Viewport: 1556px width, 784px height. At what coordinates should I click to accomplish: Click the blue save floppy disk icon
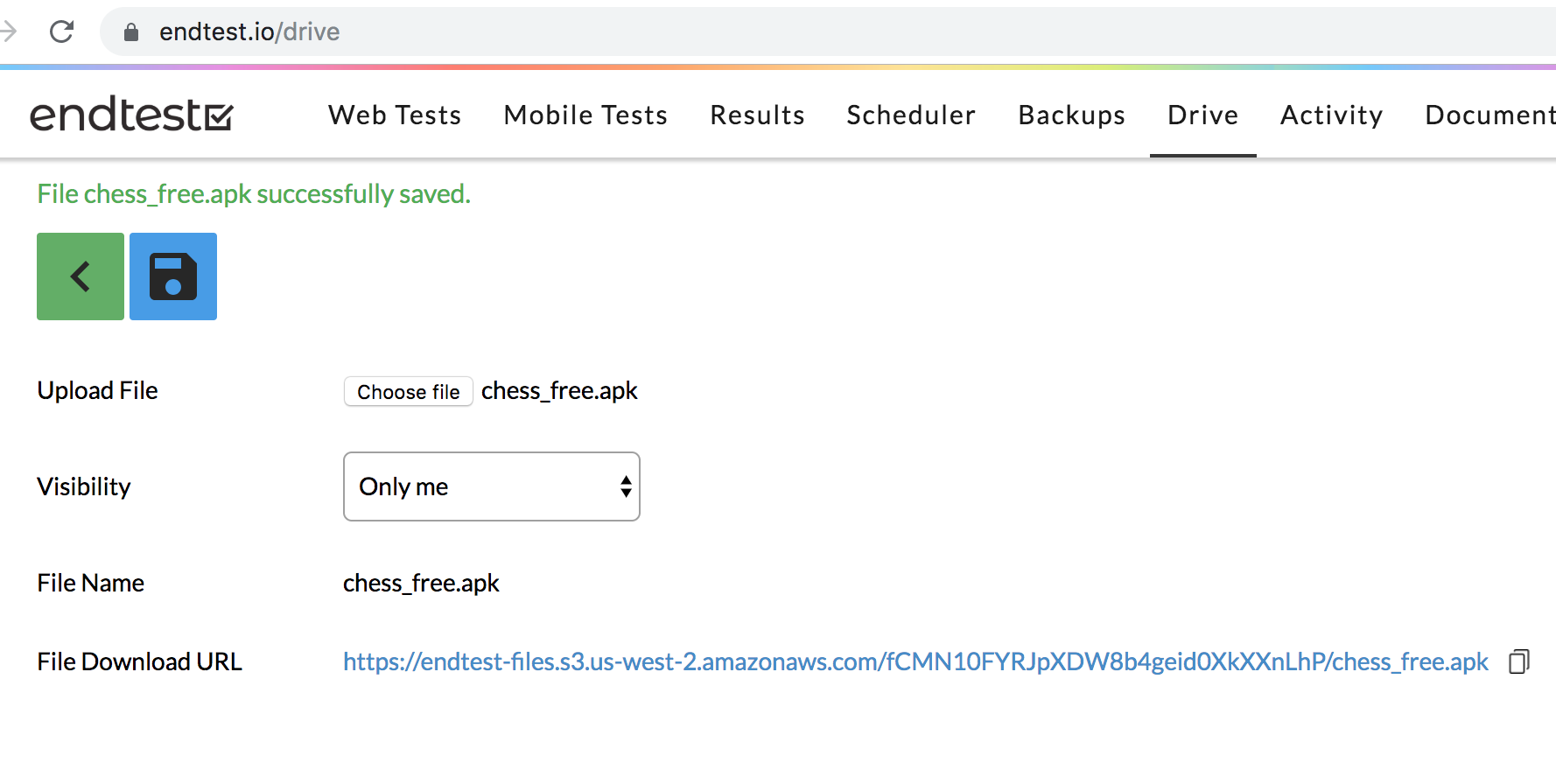point(173,276)
